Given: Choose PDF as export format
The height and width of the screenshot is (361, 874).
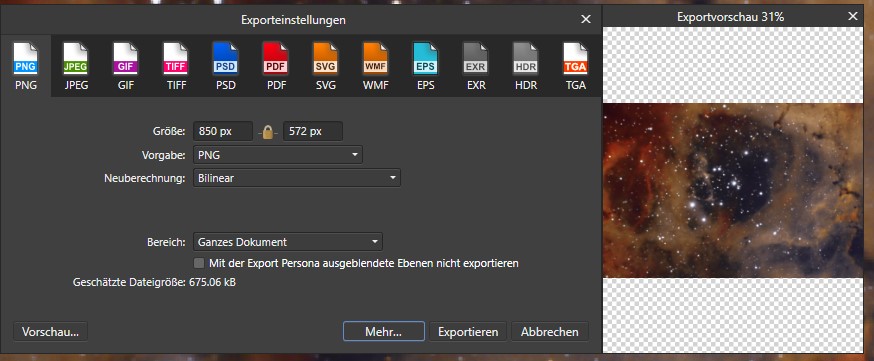Looking at the screenshot, I should (x=276, y=67).
